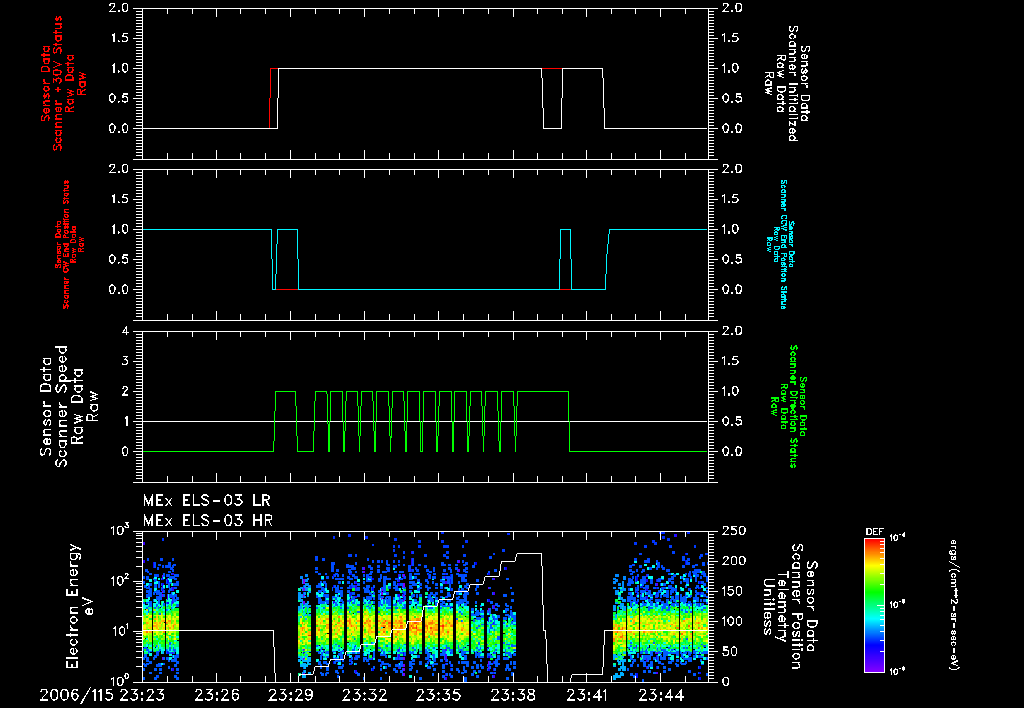Image resolution: width=1024 pixels, height=708 pixels.
Task: Select the '23:38' time axis label
Action: 513,695
